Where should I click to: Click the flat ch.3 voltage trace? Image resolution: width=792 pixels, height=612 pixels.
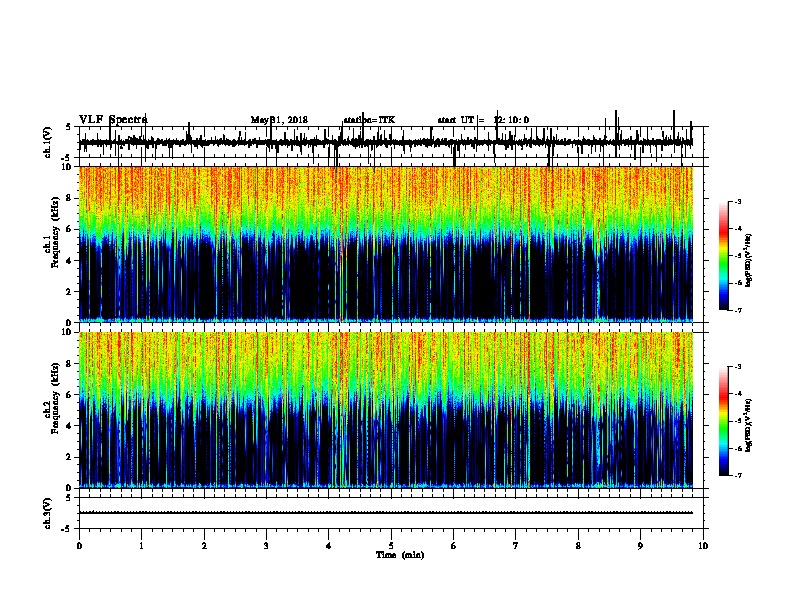pyautogui.click(x=386, y=513)
